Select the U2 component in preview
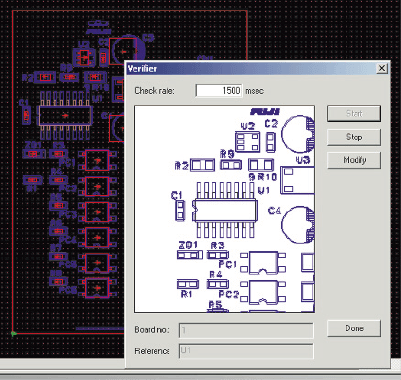The image size is (401, 380). 248,141
